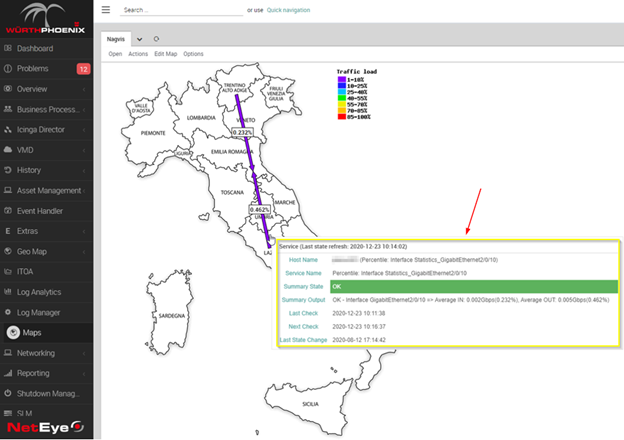The image size is (624, 440).
Task: Expand the Extras submenu arrow
Action: click(84, 231)
